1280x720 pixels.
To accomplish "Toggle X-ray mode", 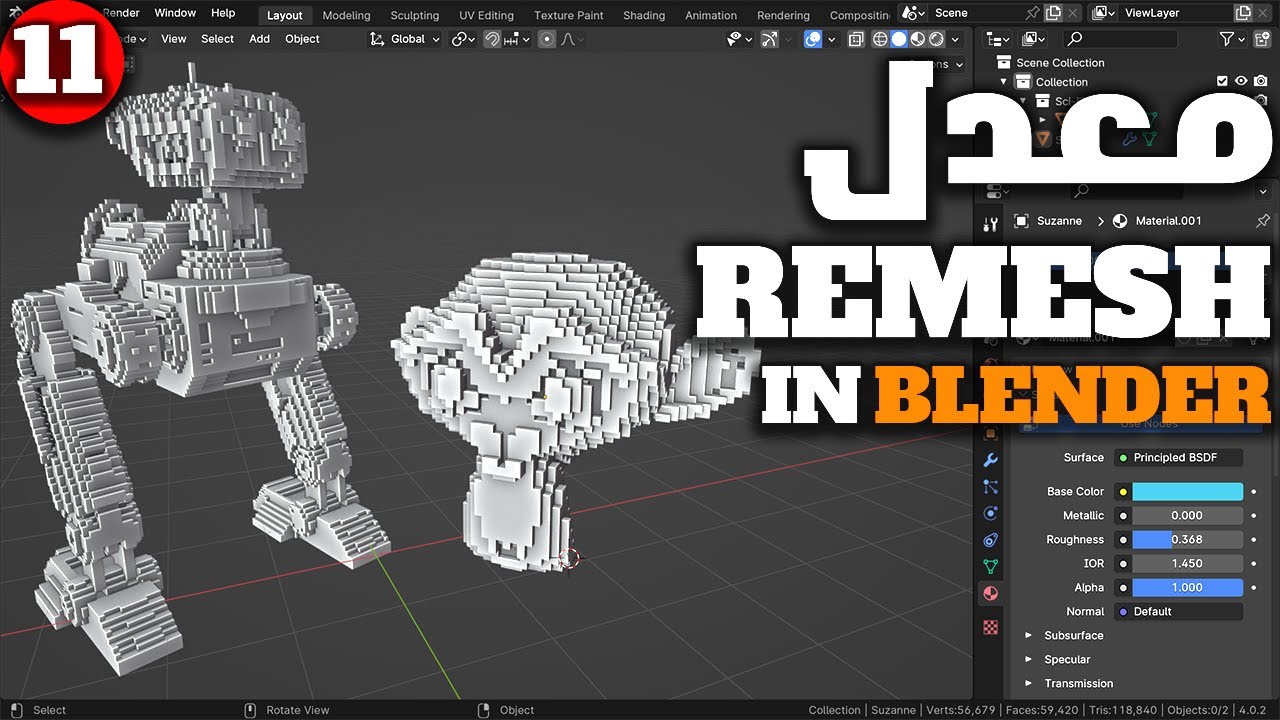I will pyautogui.click(x=856, y=39).
